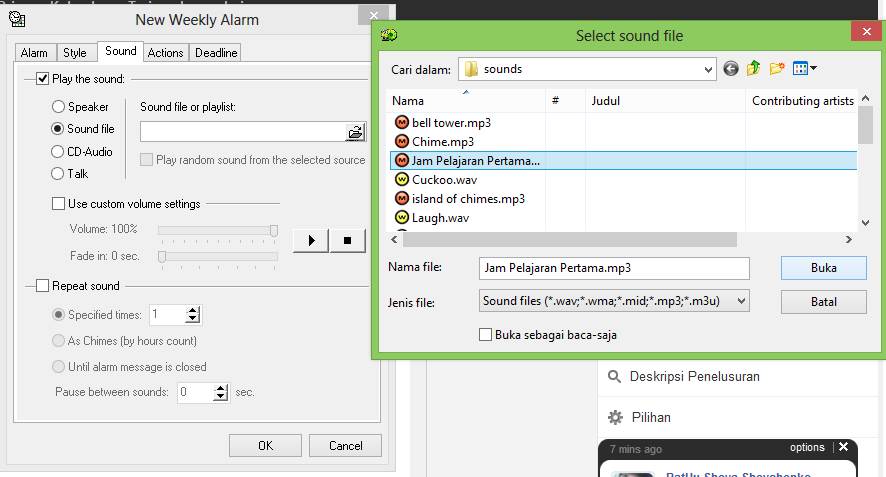Select Chime.mp3 file name
The image size is (886, 477).
click(x=443, y=142)
